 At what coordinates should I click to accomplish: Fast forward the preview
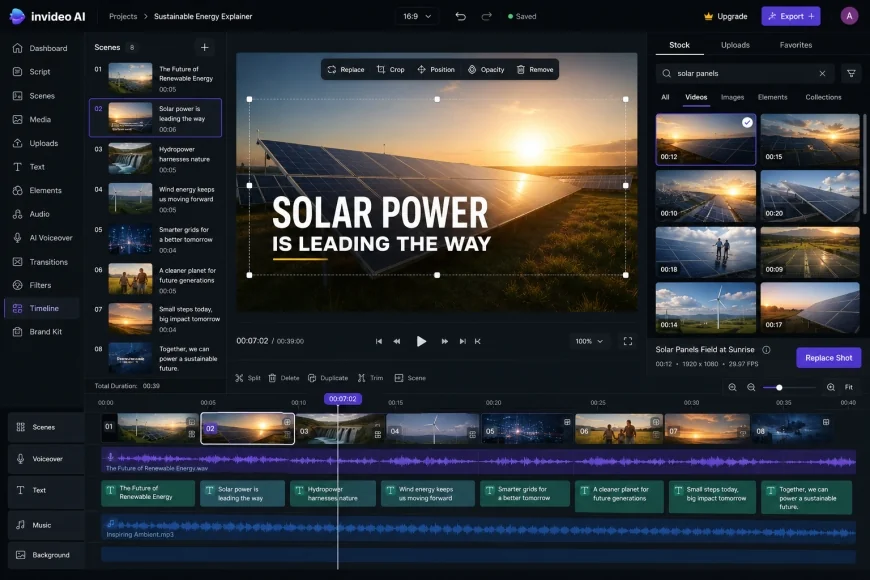(x=444, y=341)
